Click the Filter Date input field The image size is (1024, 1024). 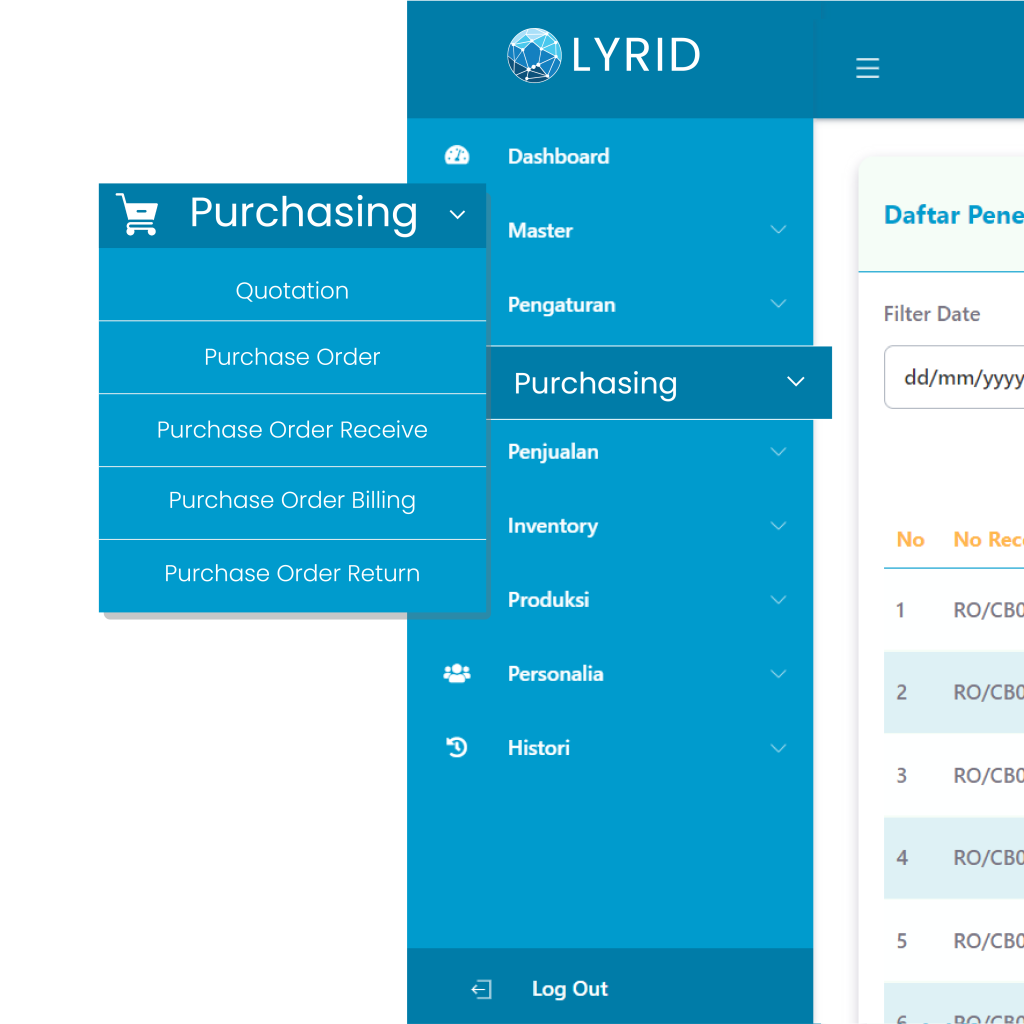[954, 377]
